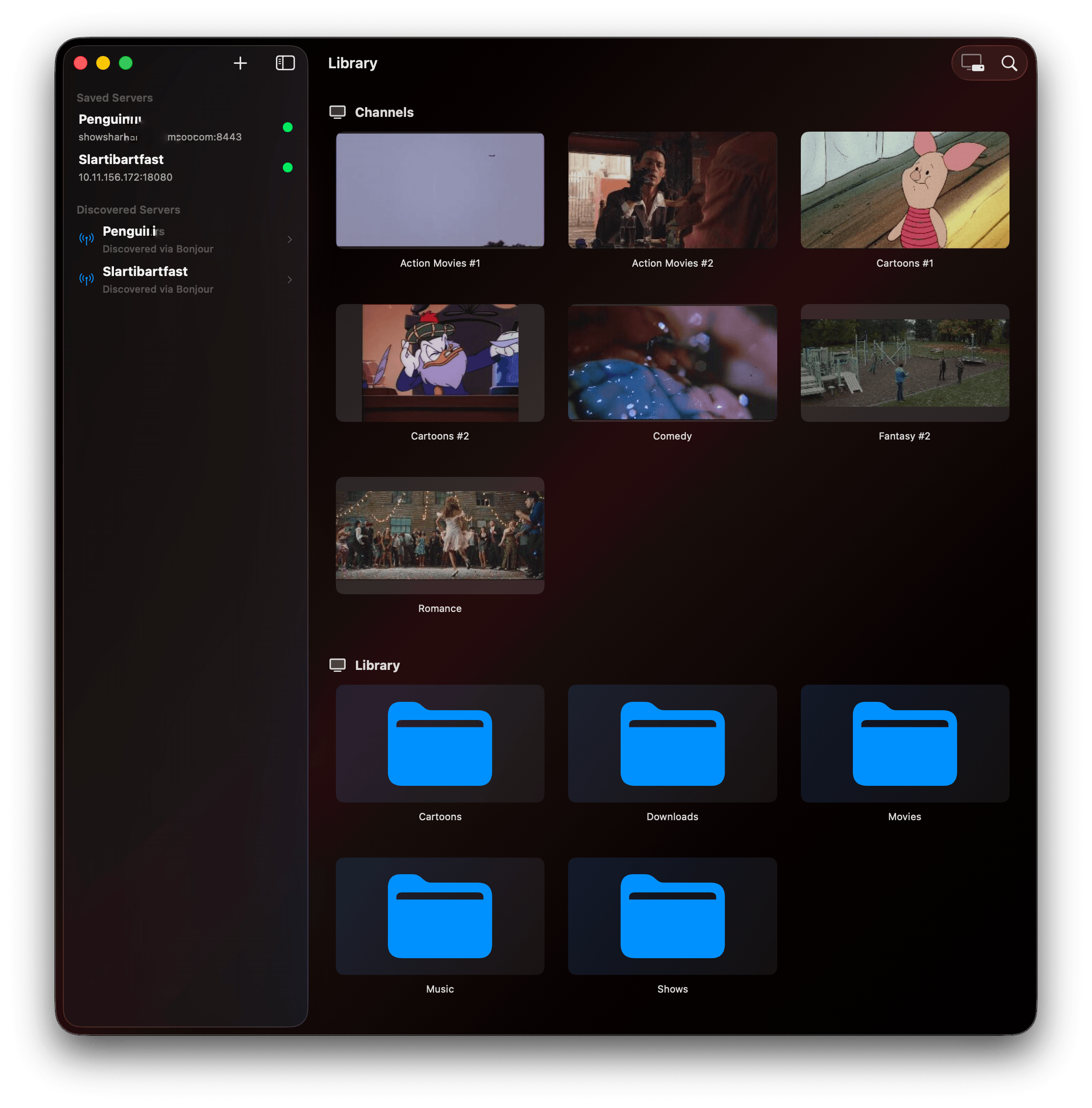Click Bonjour broadcast icon beside discovered Slartibartfast
1092x1108 pixels.
point(86,279)
